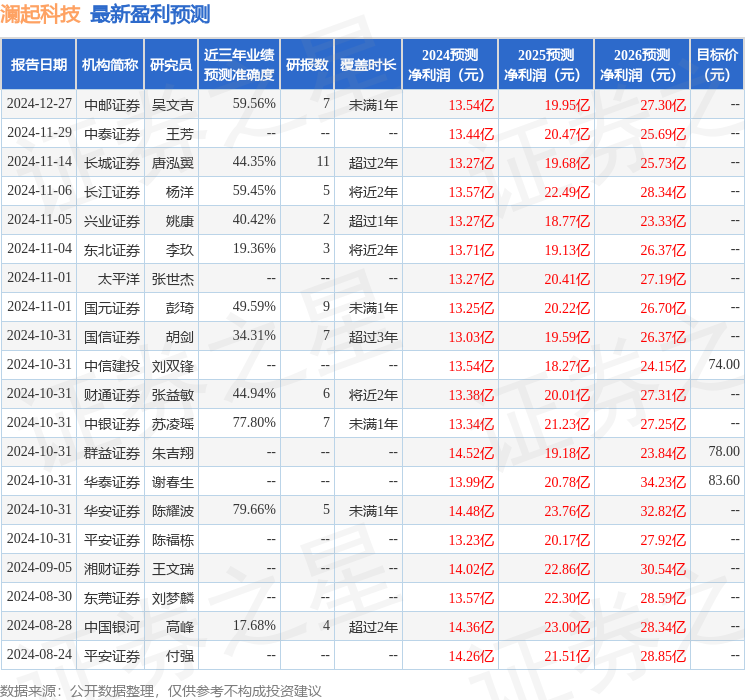
Task: Click accuracy value 17.68%
Action: 254,625
